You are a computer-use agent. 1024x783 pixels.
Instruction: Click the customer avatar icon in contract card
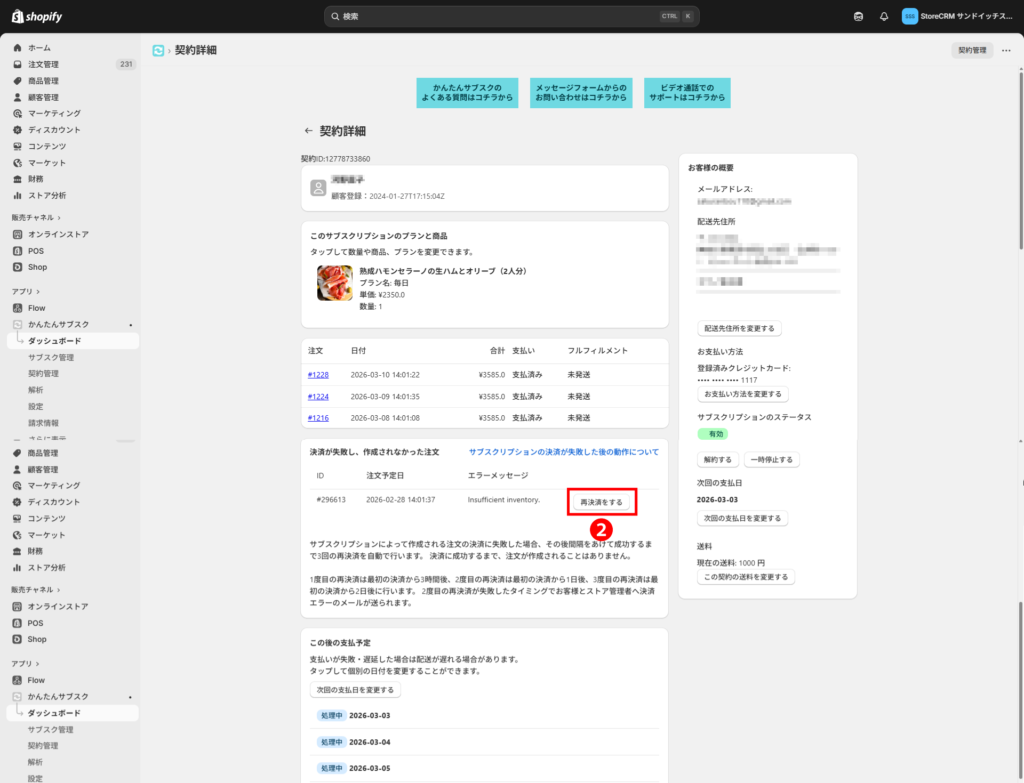point(318,187)
